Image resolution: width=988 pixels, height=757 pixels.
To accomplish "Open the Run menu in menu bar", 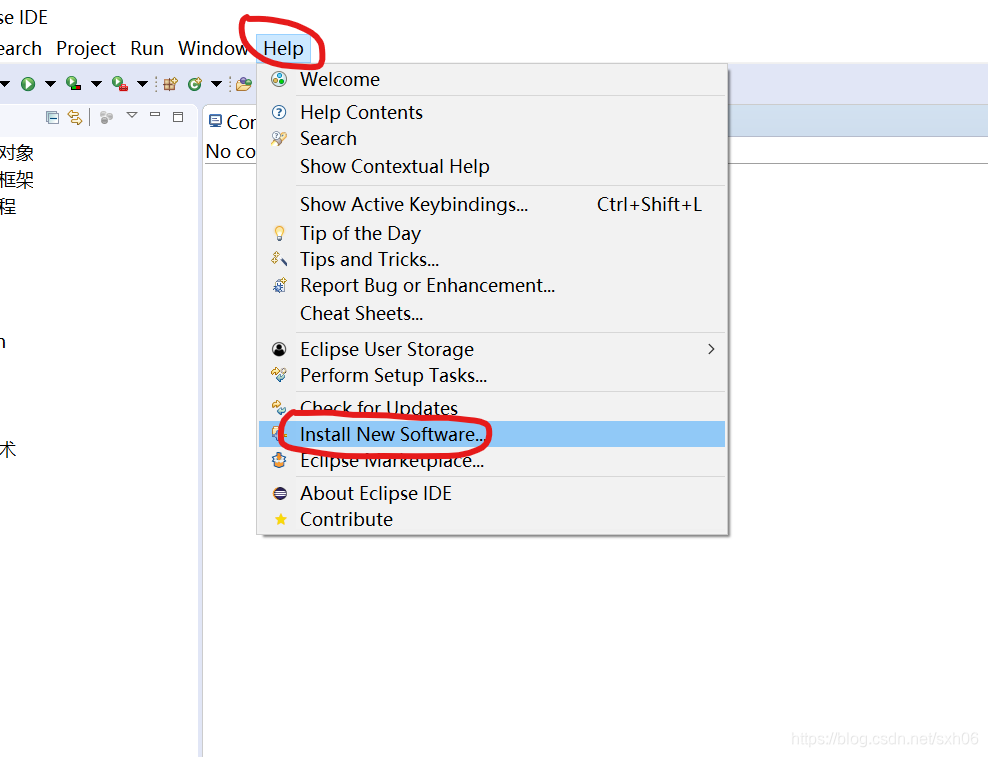I will [147, 49].
